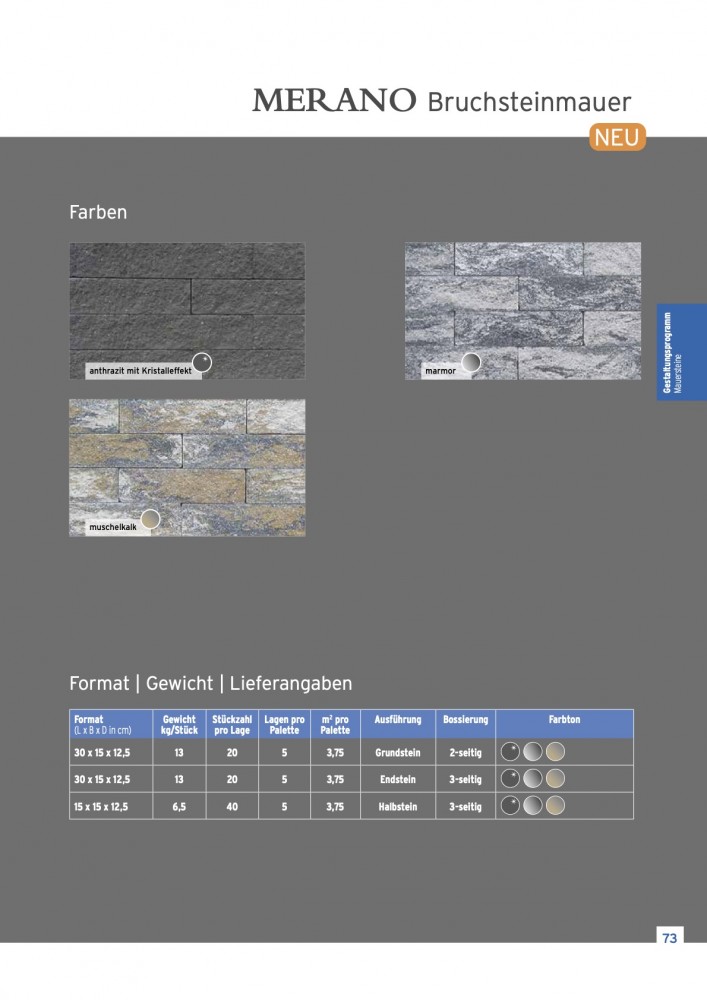The image size is (707, 1000).
Task: Select the grey swatch circle beside the marmor label
Action: point(469,363)
